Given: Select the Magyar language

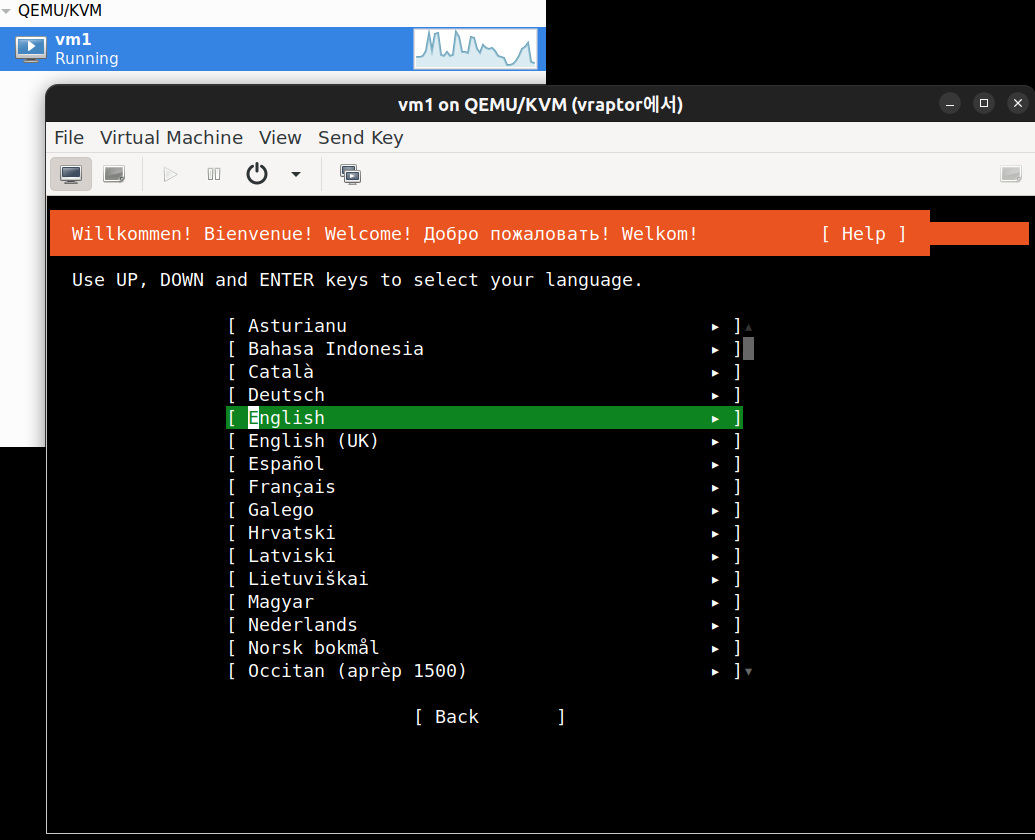Looking at the screenshot, I should [x=484, y=602].
